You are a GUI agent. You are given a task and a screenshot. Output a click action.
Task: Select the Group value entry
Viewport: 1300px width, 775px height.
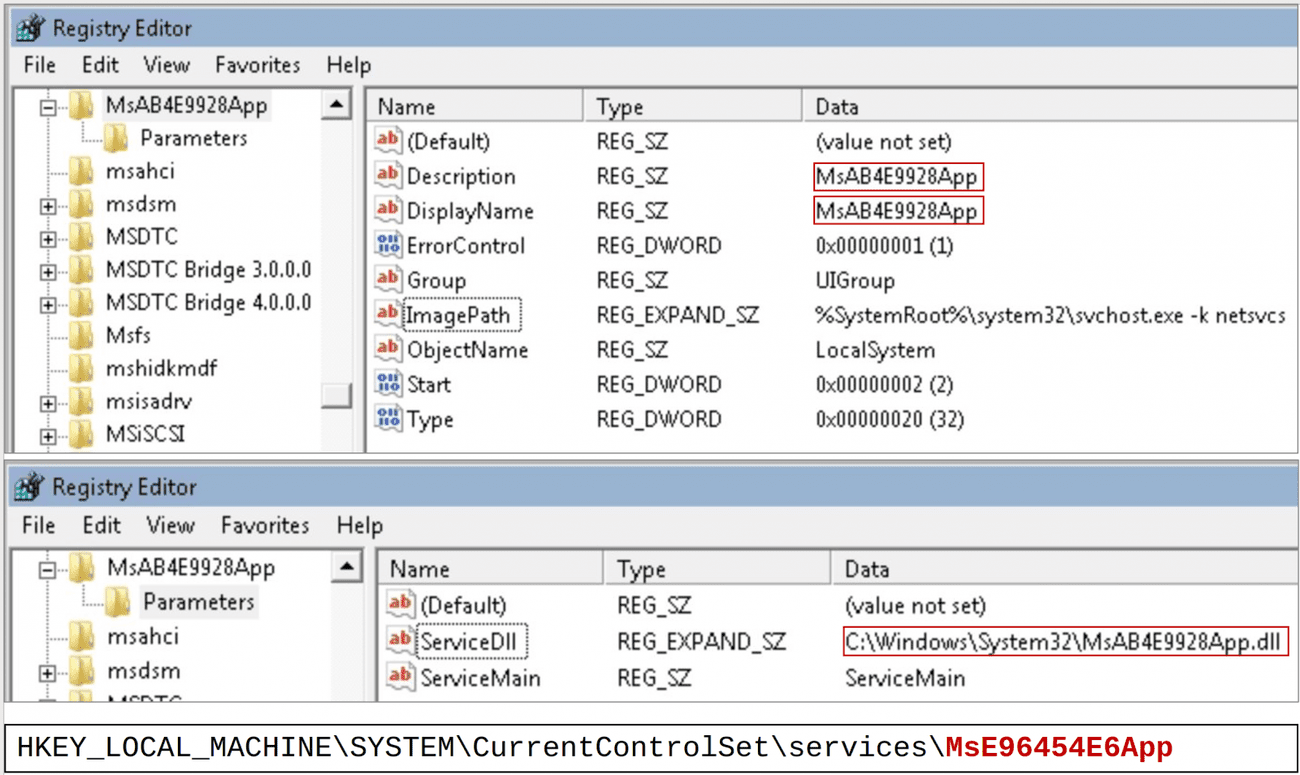tap(436, 281)
